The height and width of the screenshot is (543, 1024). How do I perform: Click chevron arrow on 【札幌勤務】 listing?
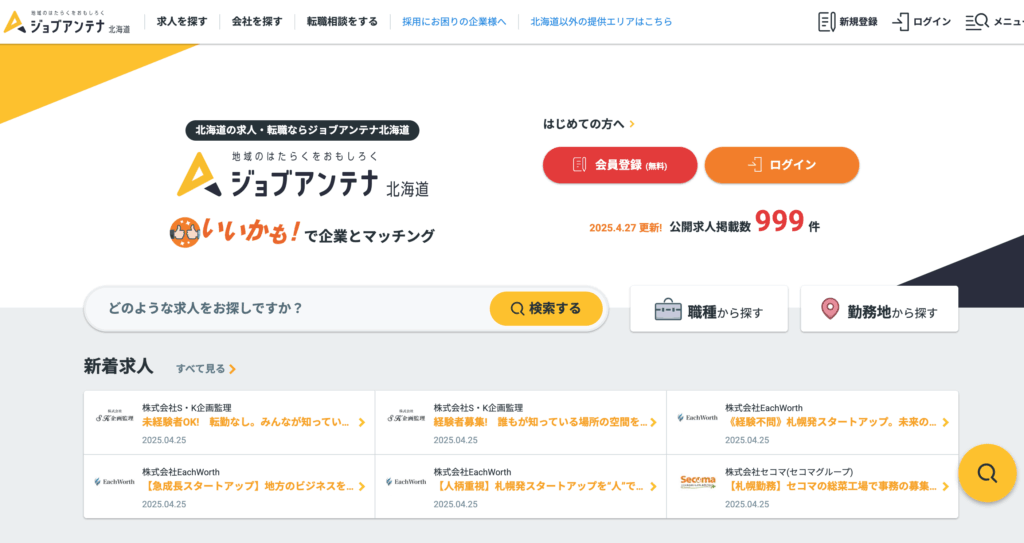tap(945, 487)
